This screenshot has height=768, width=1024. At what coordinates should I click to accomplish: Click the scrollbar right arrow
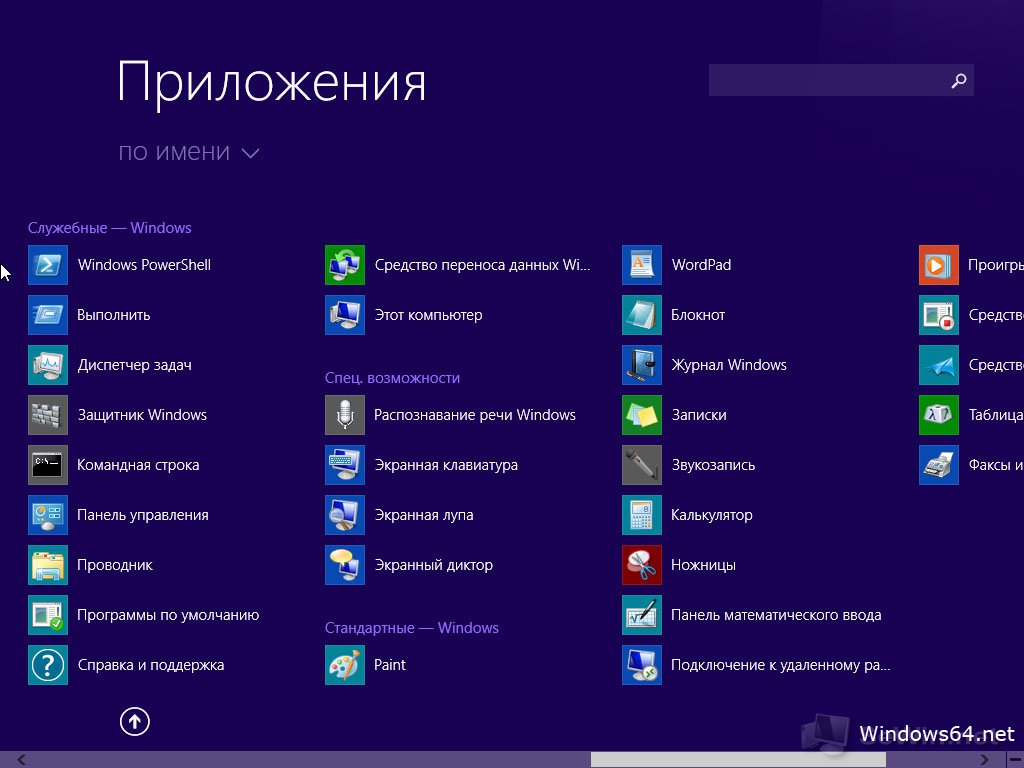(984, 760)
